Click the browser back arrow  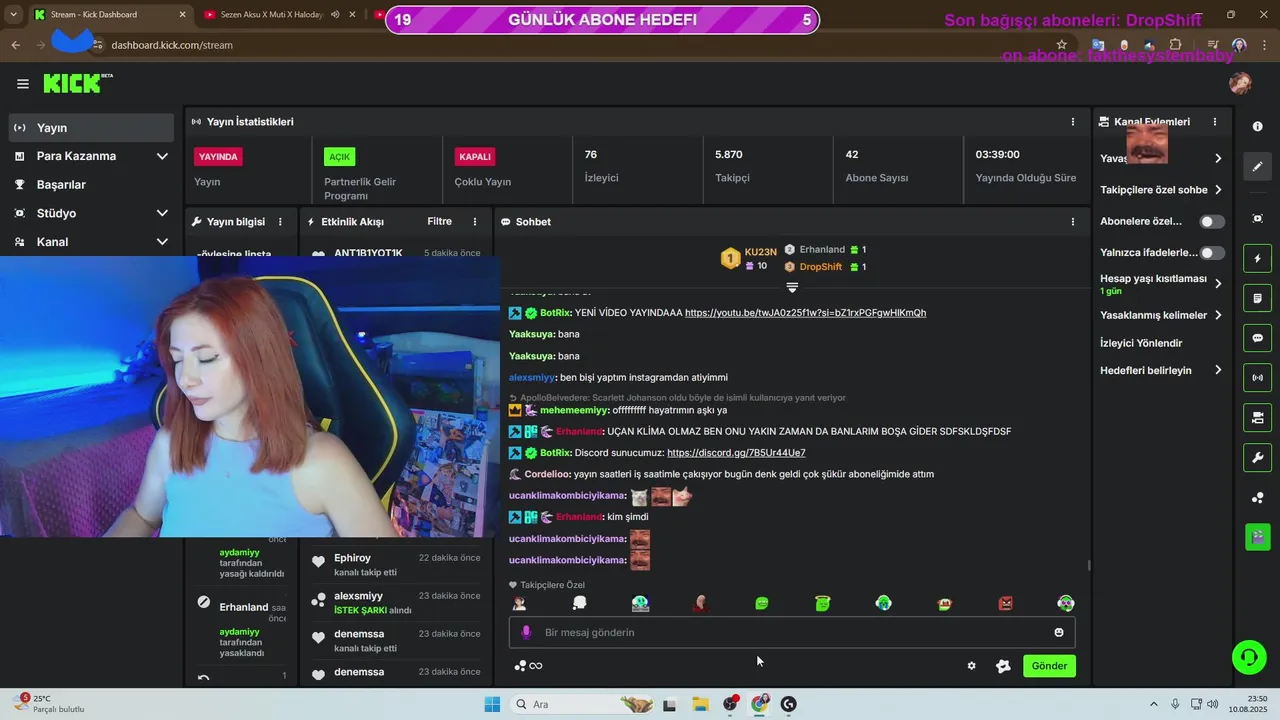click(x=15, y=45)
